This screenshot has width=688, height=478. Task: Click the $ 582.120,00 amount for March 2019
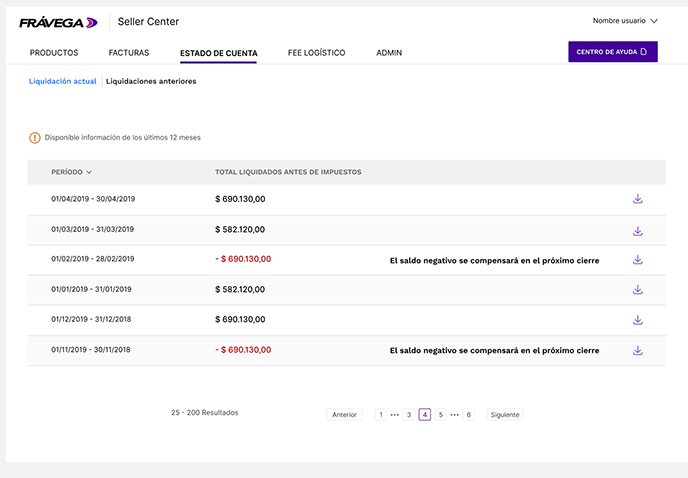pos(240,229)
